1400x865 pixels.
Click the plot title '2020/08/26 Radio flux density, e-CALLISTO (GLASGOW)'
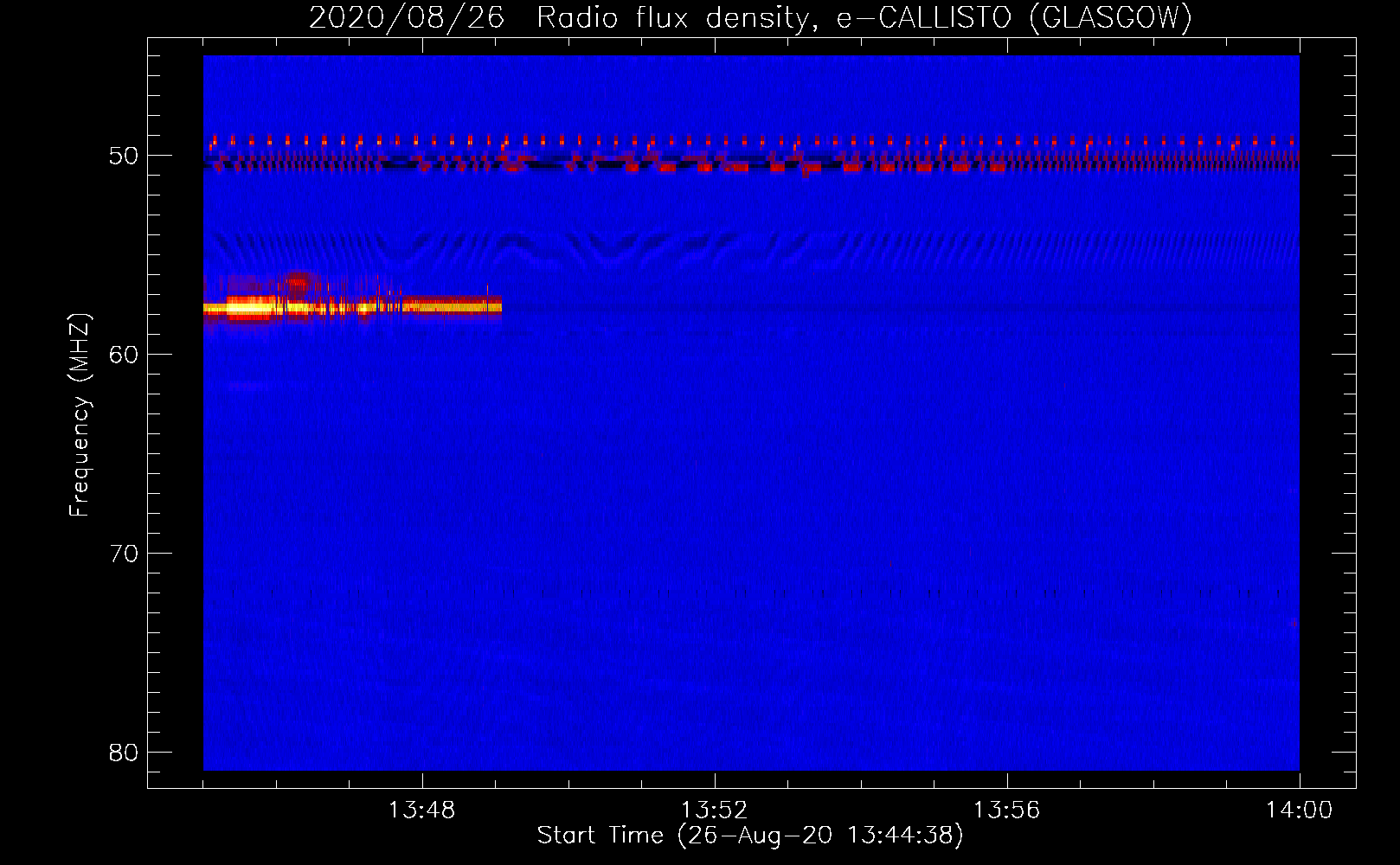tap(750, 17)
